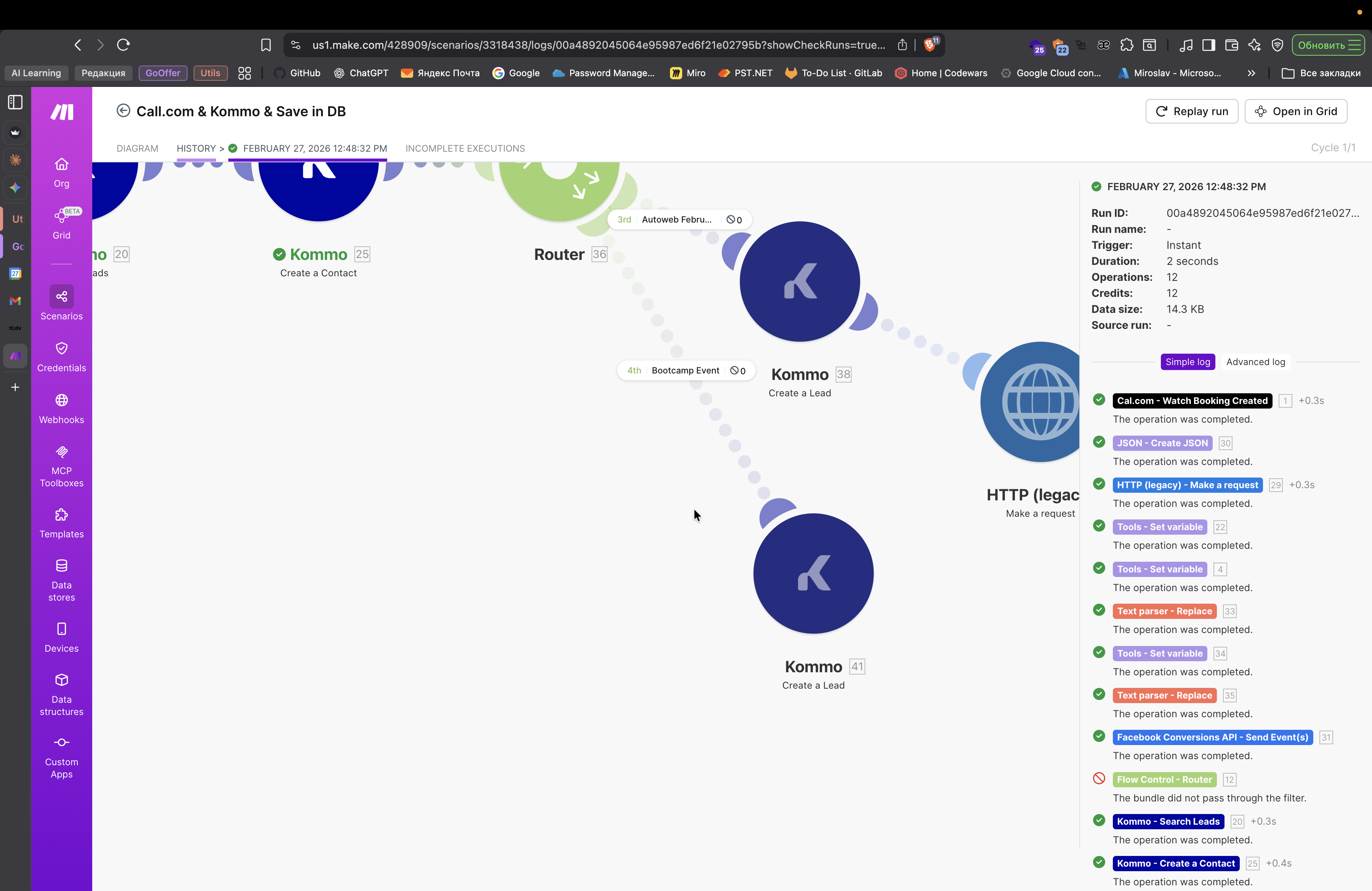
Task: Click the HTTP legacy globe module
Action: (x=1032, y=402)
